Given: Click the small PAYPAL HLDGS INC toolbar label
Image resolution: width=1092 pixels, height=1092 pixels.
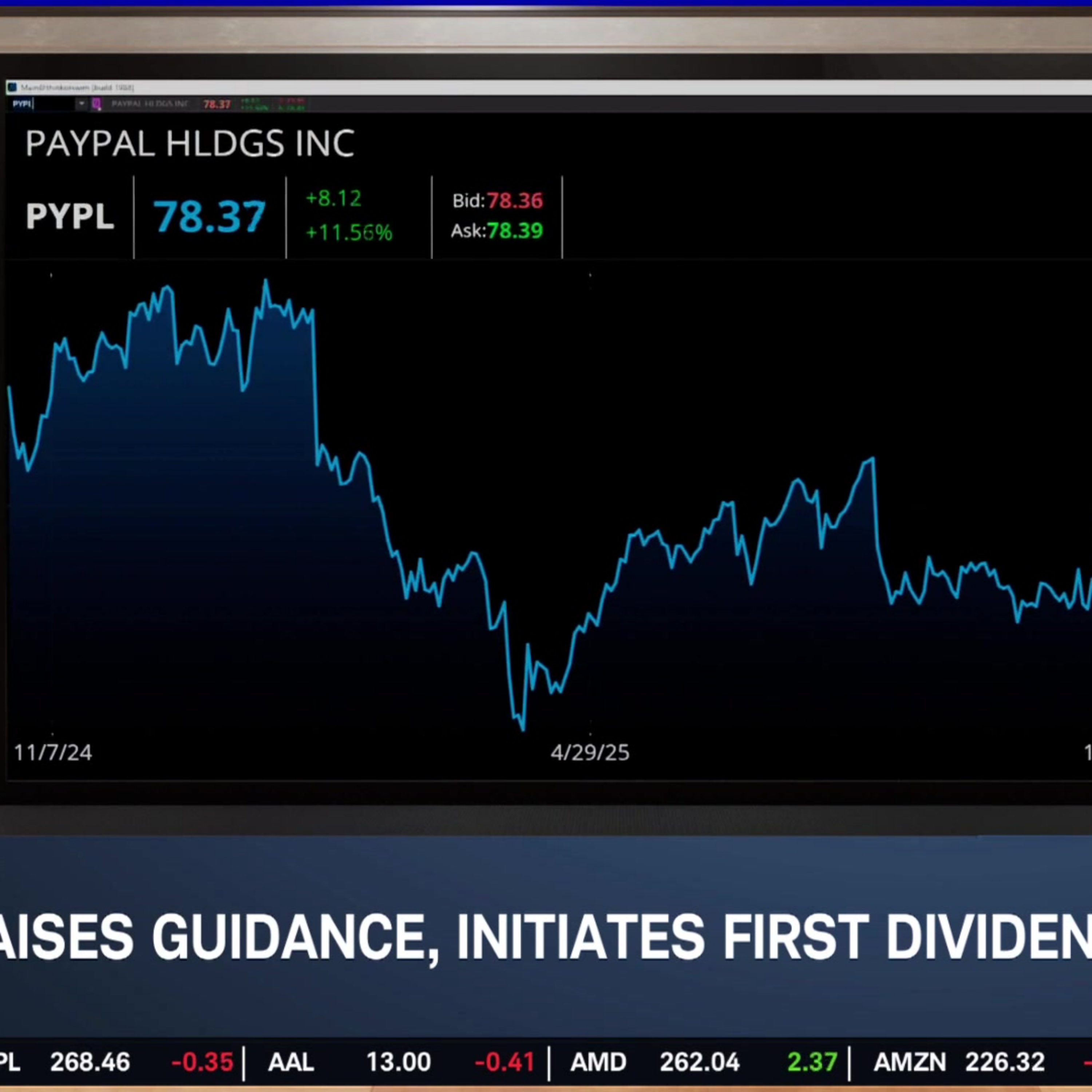Looking at the screenshot, I should pyautogui.click(x=150, y=104).
